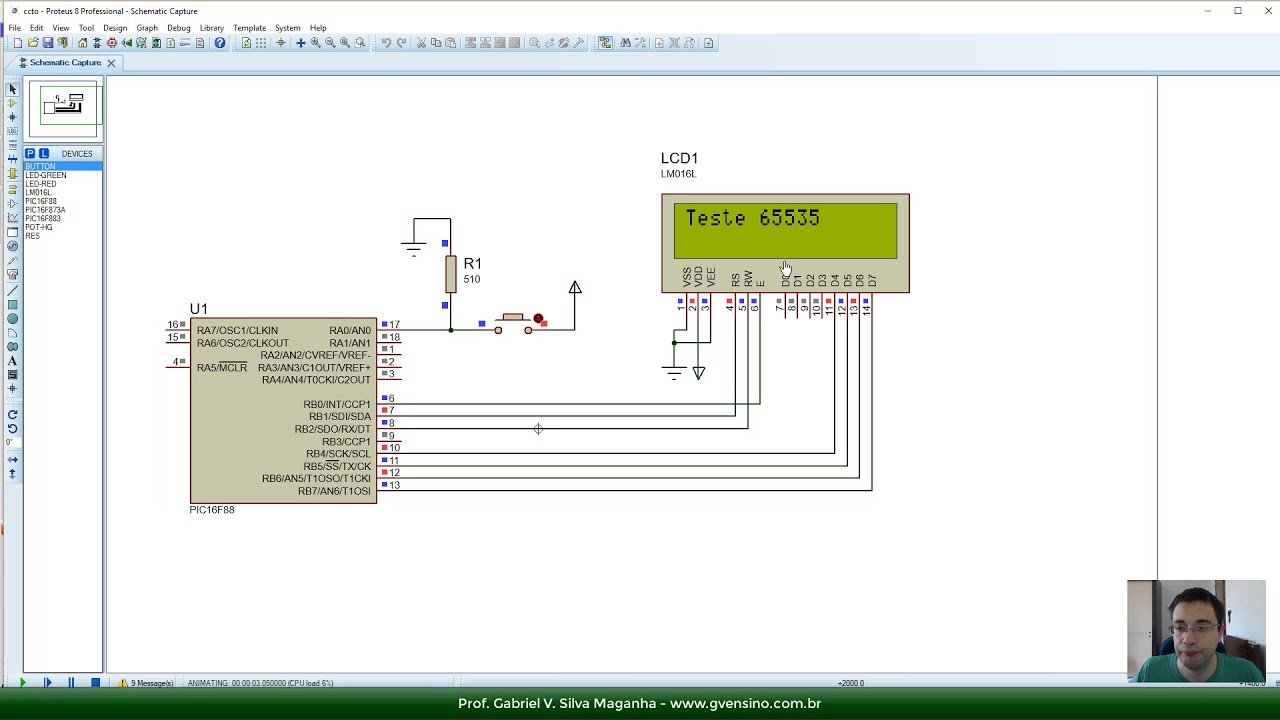This screenshot has height=720, width=1280.
Task: Click the 'L' library manage button
Action: 43,153
